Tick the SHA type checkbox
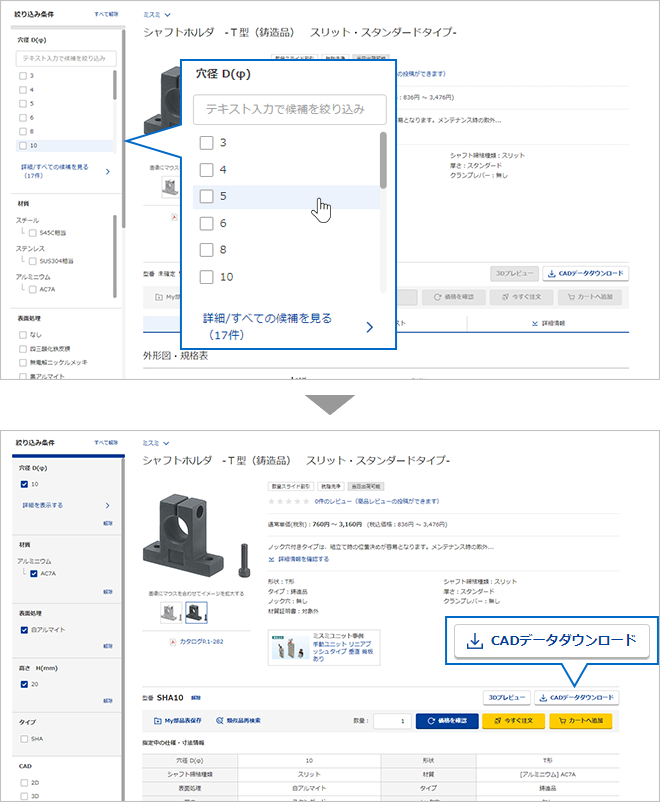This screenshot has height=802, width=660. [x=24, y=739]
